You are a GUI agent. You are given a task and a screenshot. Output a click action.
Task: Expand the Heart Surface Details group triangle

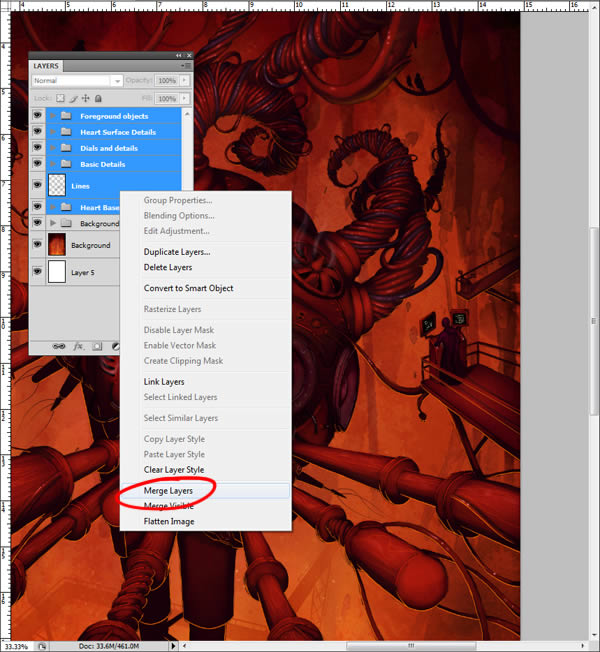[x=53, y=132]
